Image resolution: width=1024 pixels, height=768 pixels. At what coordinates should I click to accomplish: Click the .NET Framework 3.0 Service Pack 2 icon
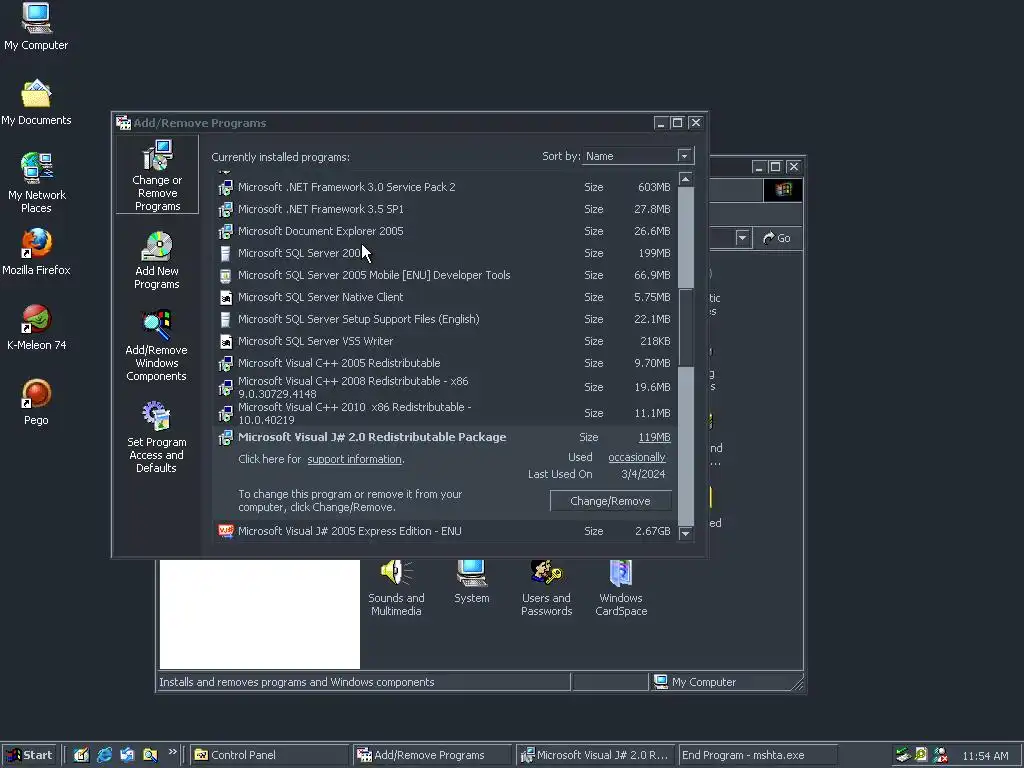(x=225, y=187)
